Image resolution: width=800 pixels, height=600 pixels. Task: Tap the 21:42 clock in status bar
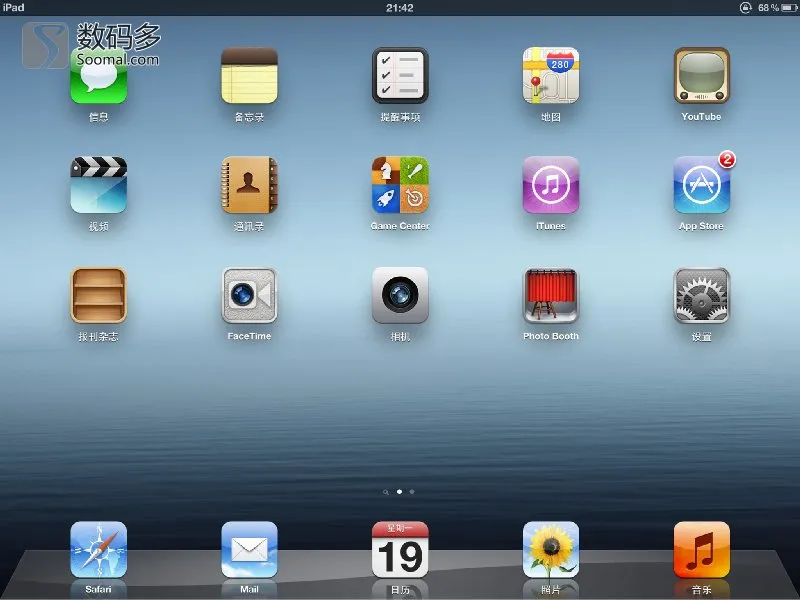(399, 8)
